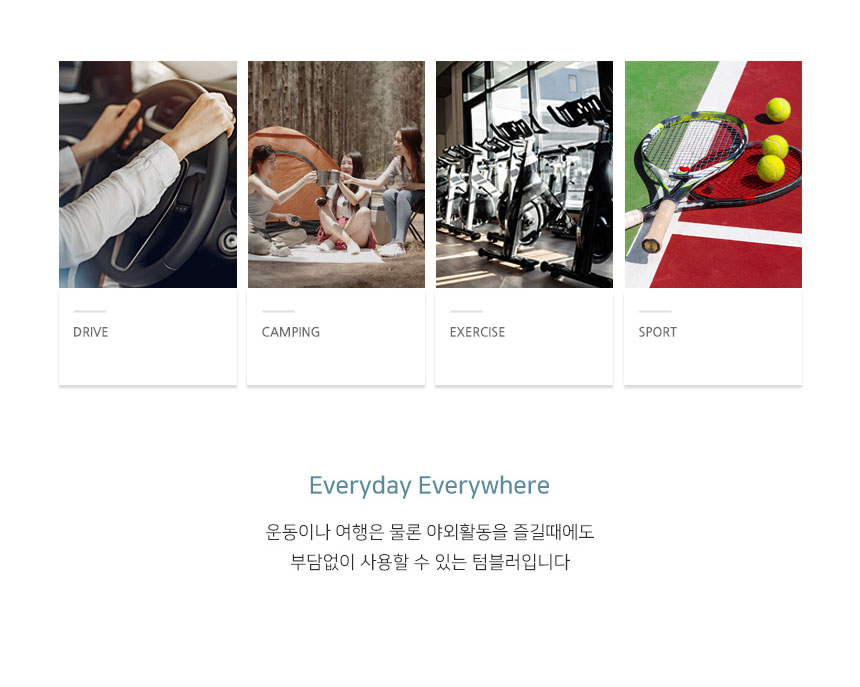Click the short line above EXERCISE

(466, 311)
